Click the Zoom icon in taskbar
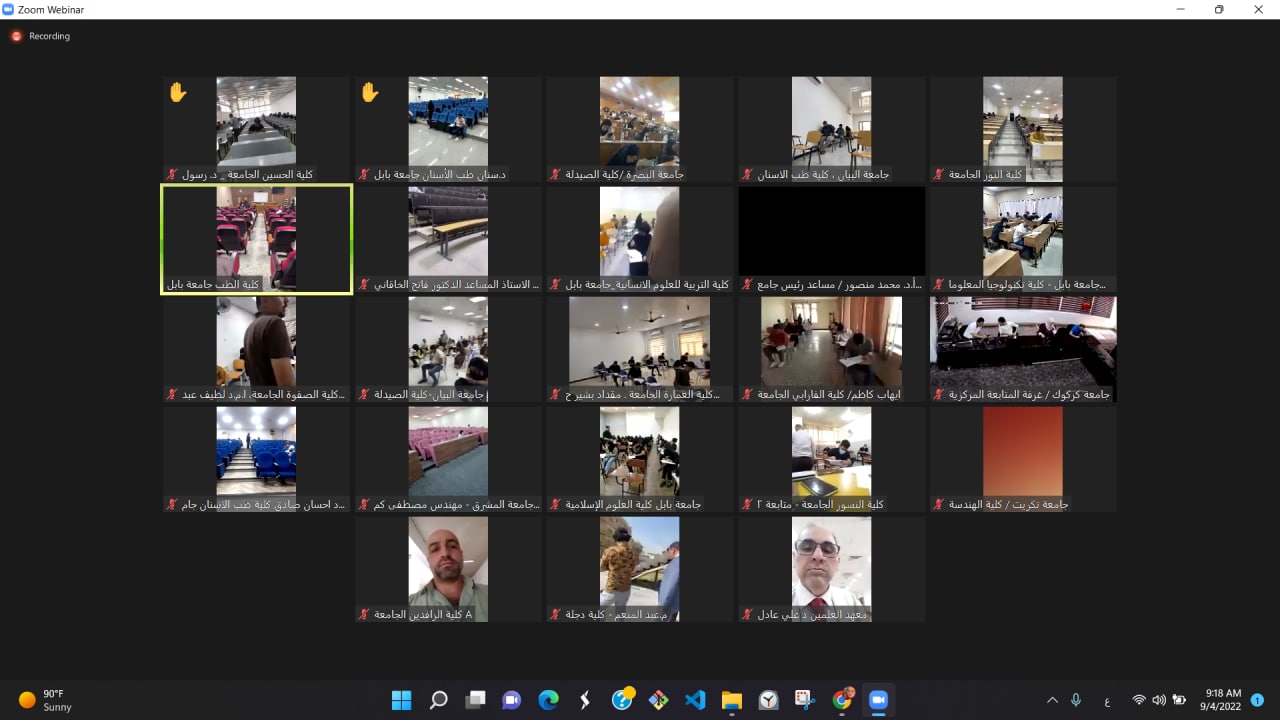The width and height of the screenshot is (1280, 720). 878,700
